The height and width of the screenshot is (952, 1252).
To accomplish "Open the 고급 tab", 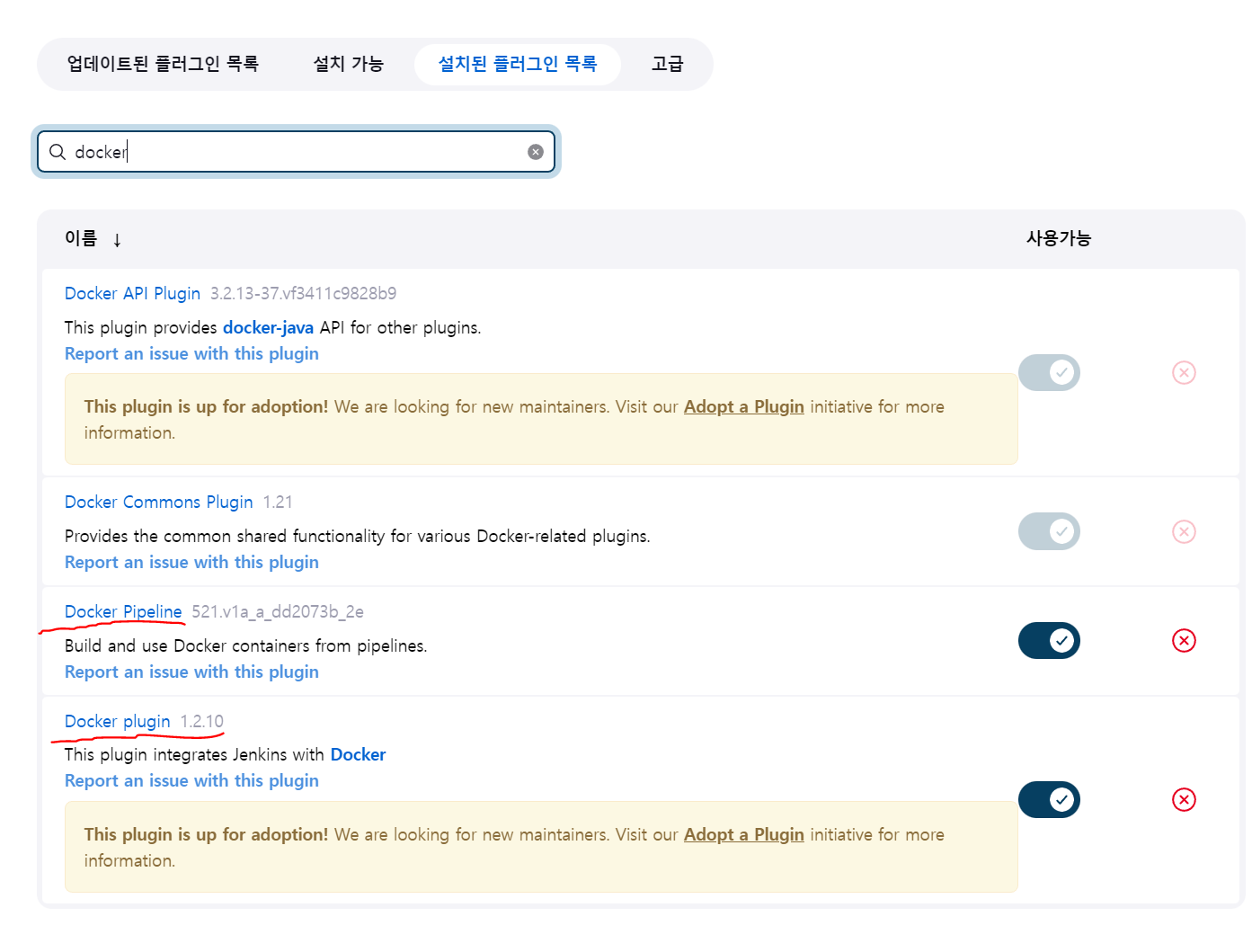I will (x=667, y=64).
